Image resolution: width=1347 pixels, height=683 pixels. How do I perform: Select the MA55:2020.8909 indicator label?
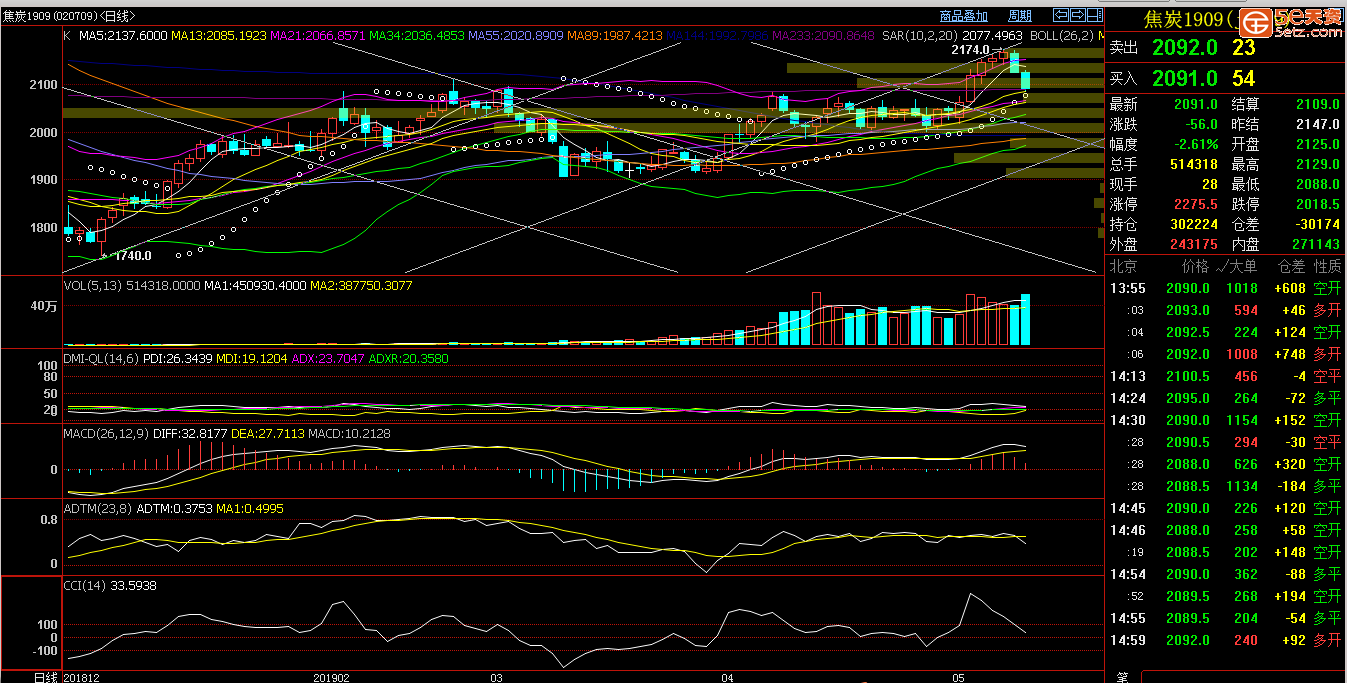click(515, 35)
